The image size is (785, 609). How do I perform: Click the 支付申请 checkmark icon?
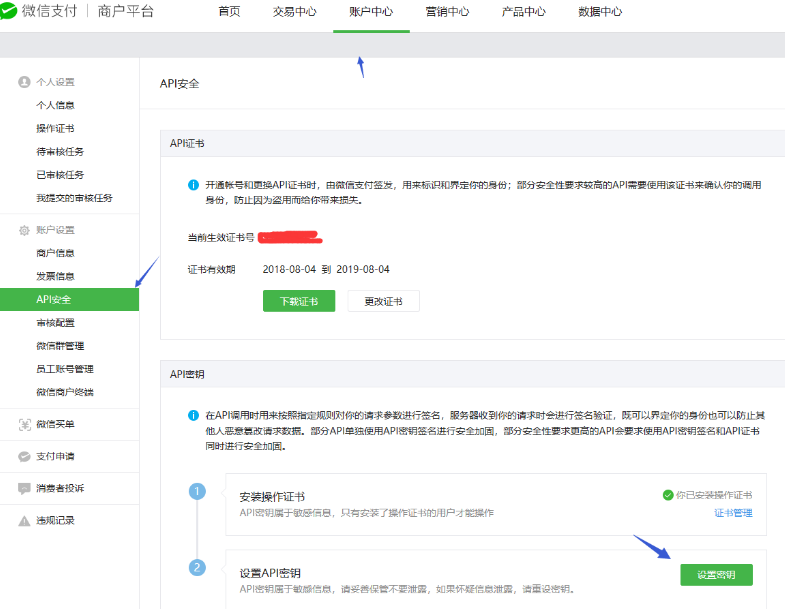(x=24, y=456)
